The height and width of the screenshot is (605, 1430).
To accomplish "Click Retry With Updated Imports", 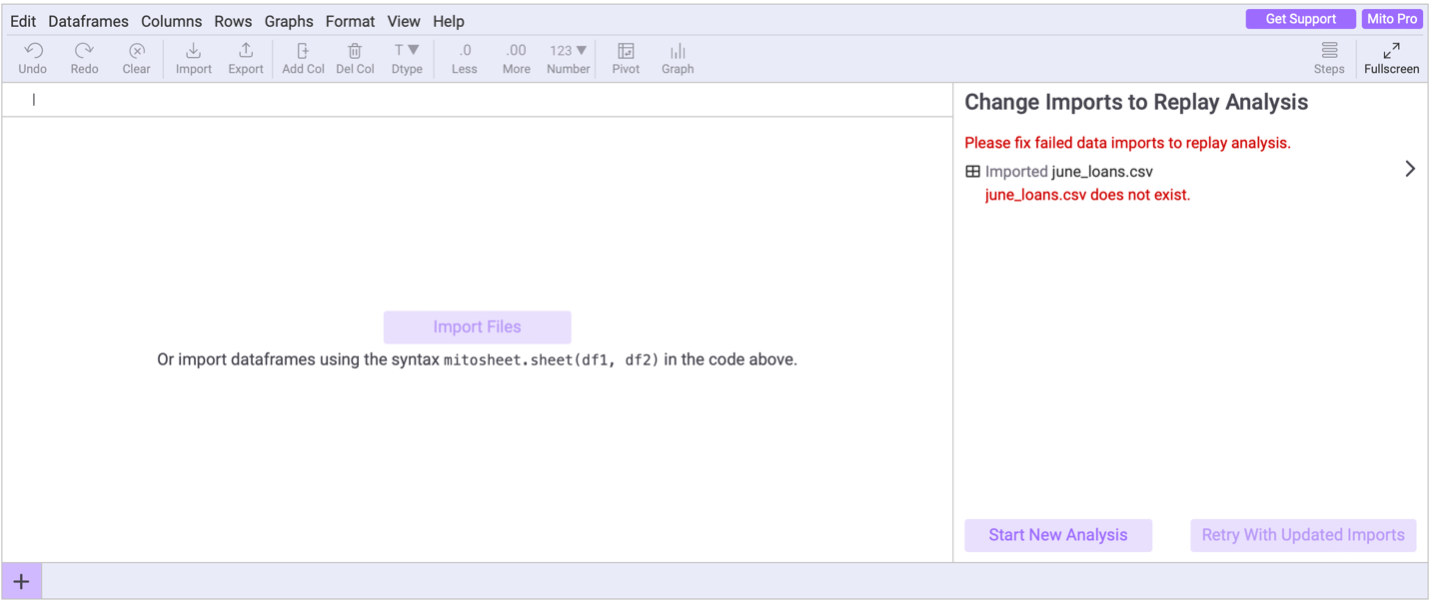I will (1303, 535).
